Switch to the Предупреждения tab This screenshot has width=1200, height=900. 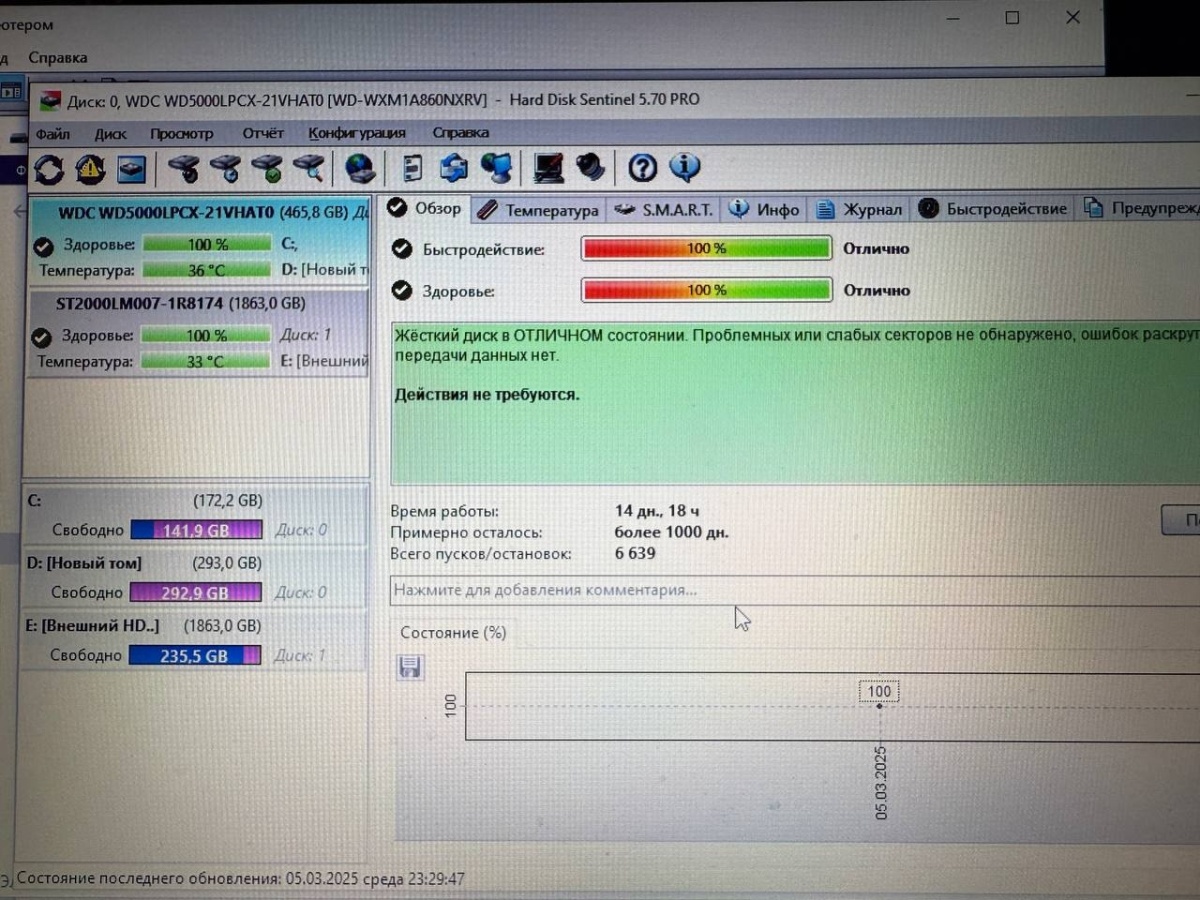(1139, 209)
